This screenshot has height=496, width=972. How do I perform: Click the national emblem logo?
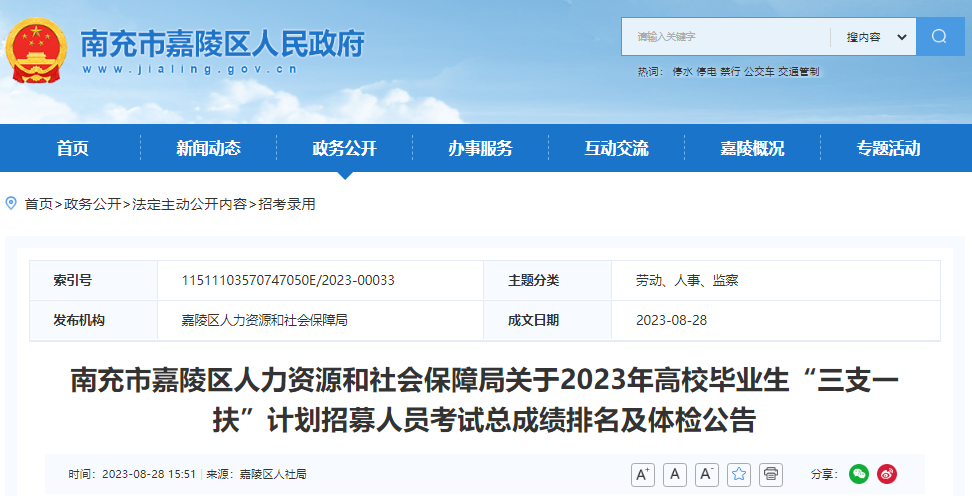coord(36,50)
